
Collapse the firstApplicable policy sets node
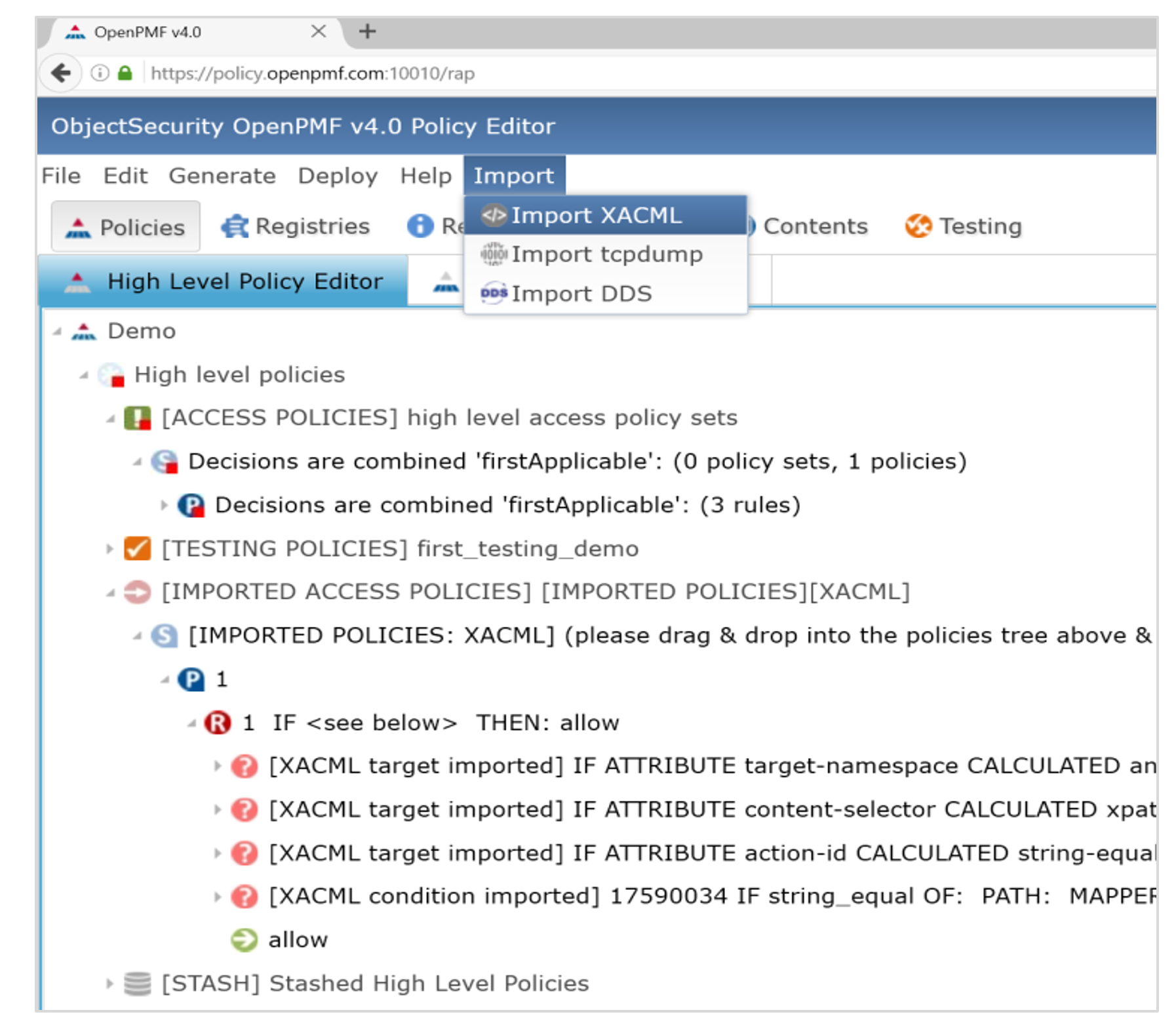(138, 462)
